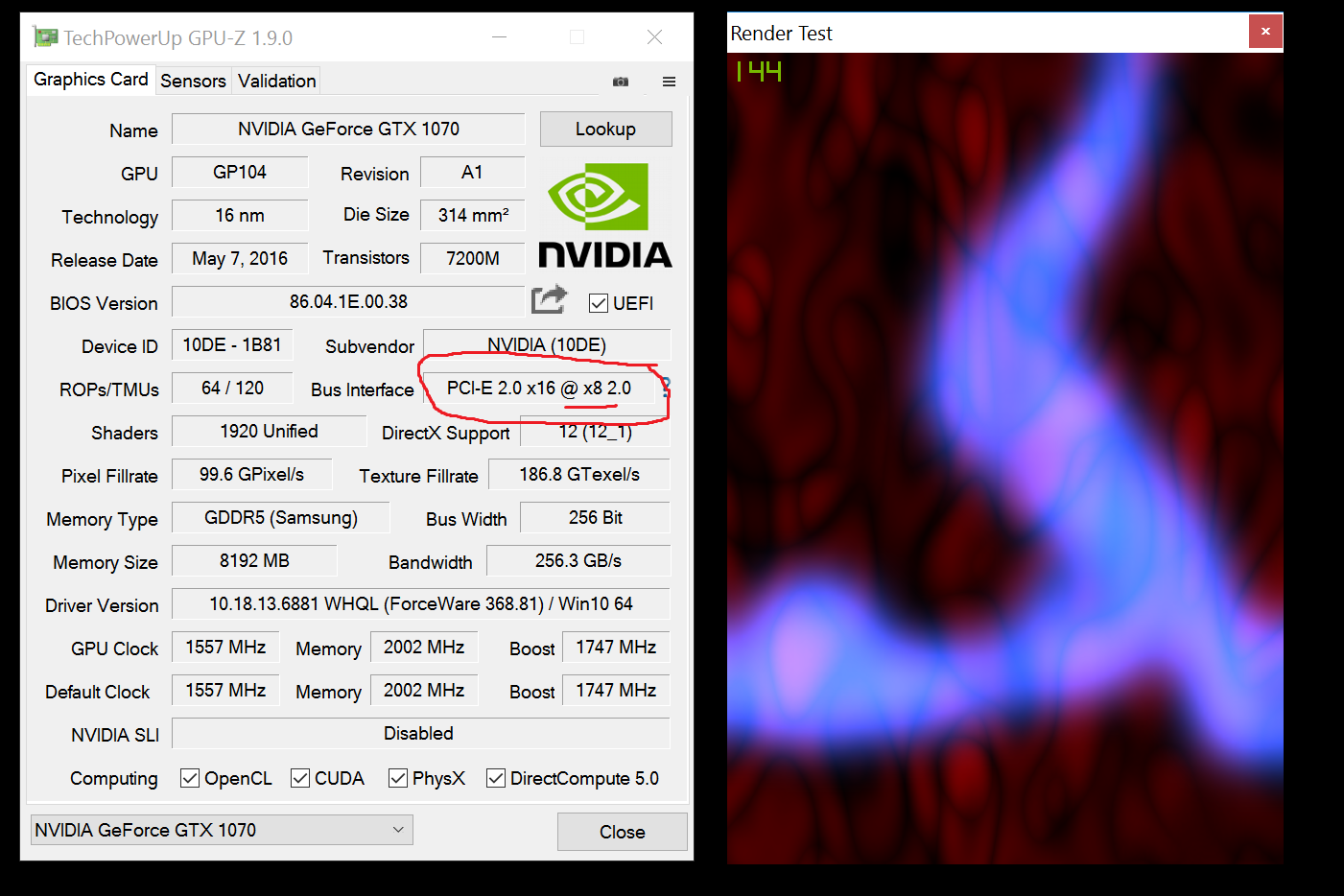Select the Graphics Card tab

[91, 80]
